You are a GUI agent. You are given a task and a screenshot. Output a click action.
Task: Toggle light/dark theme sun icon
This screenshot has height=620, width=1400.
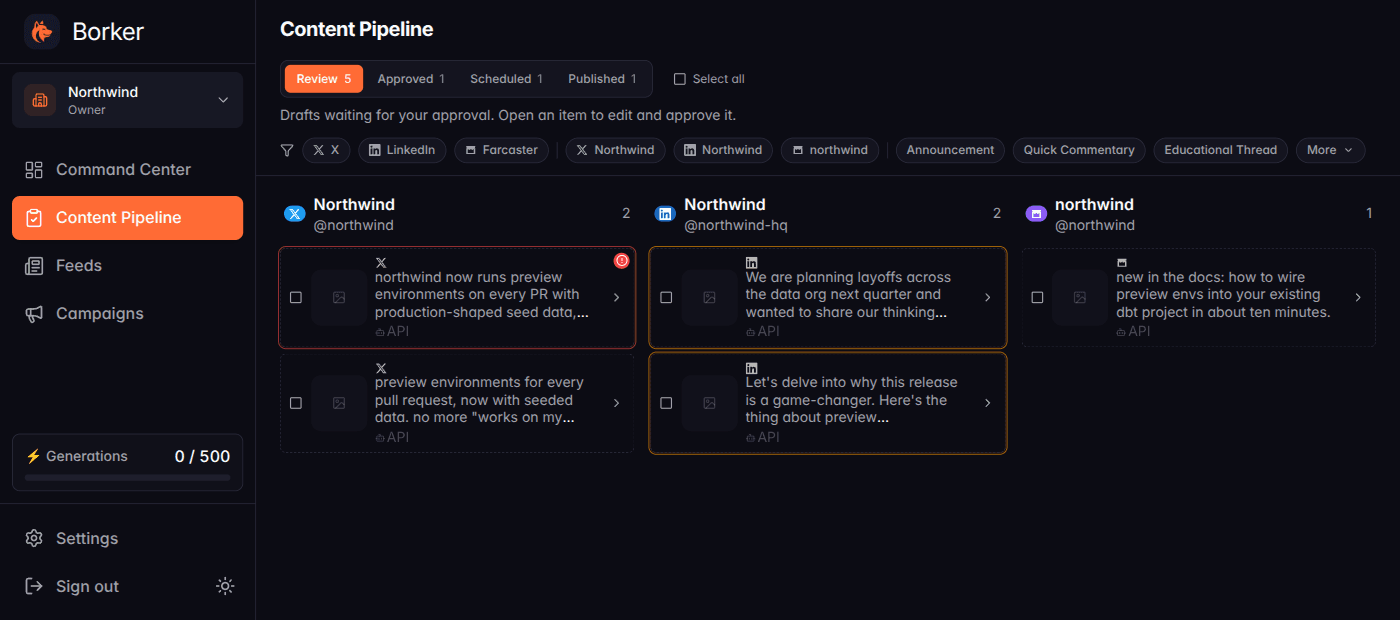click(225, 586)
